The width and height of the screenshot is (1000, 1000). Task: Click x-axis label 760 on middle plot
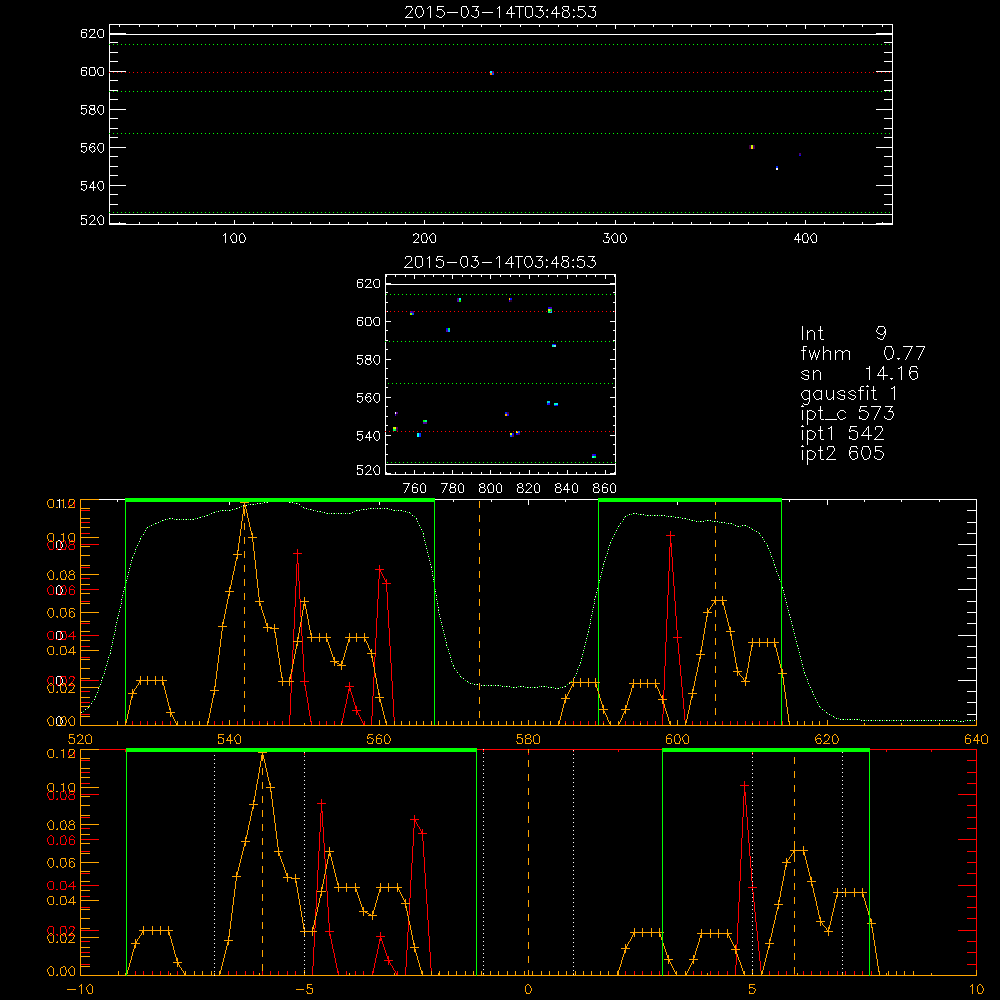coord(415,489)
